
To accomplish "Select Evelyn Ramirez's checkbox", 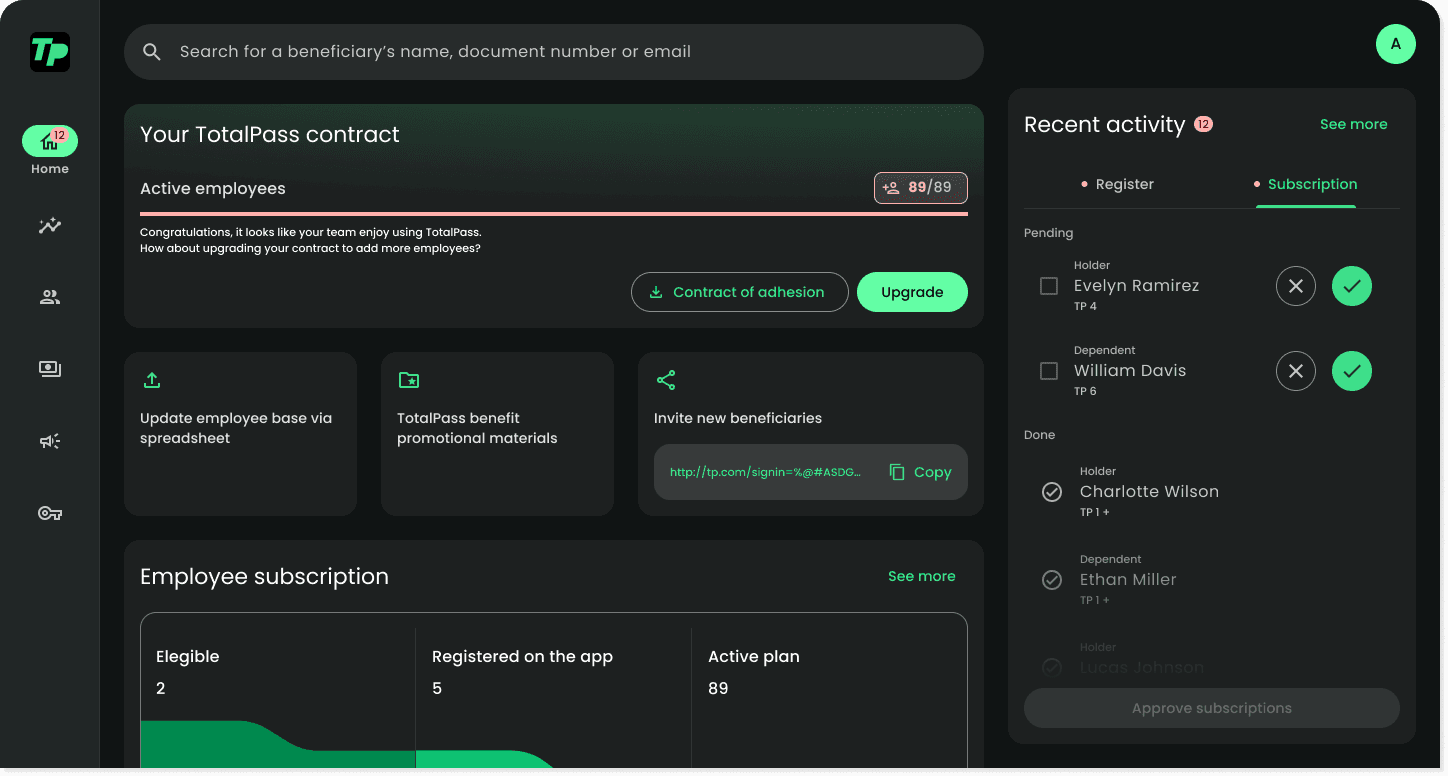I will pyautogui.click(x=1049, y=286).
